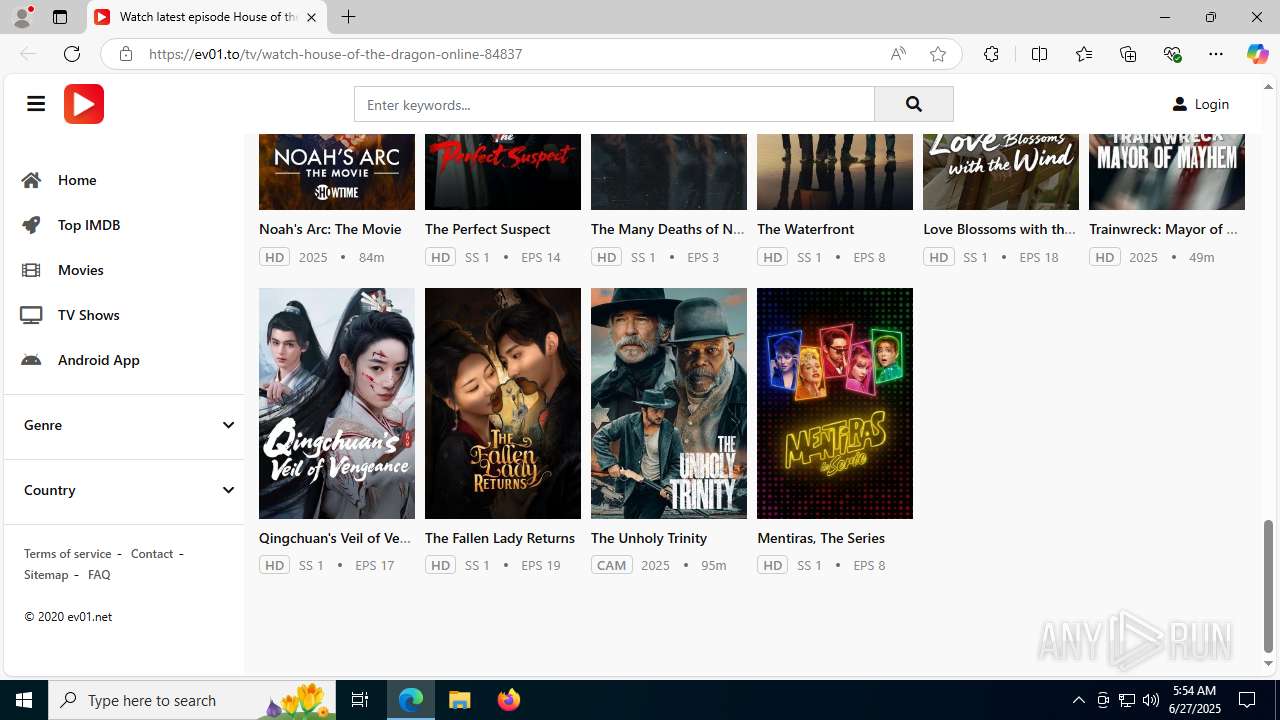Image resolution: width=1280 pixels, height=720 pixels.
Task: Open Browser essentials heart icon
Action: tap(1172, 54)
